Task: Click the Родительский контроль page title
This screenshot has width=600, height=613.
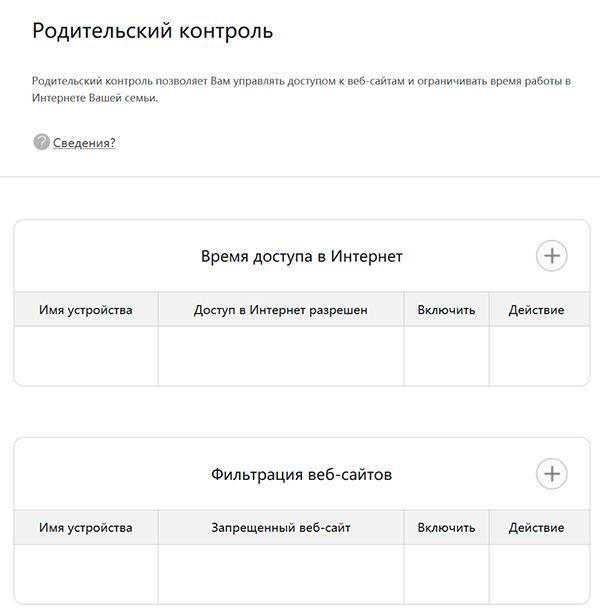Action: coord(152,32)
